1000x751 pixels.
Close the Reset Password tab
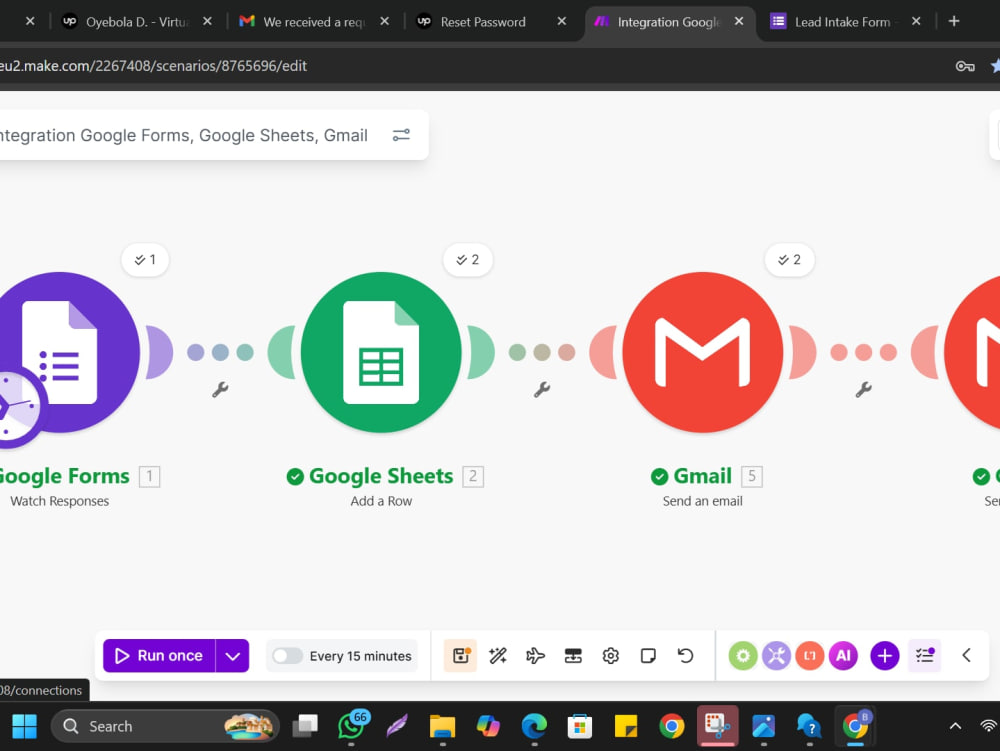561,21
